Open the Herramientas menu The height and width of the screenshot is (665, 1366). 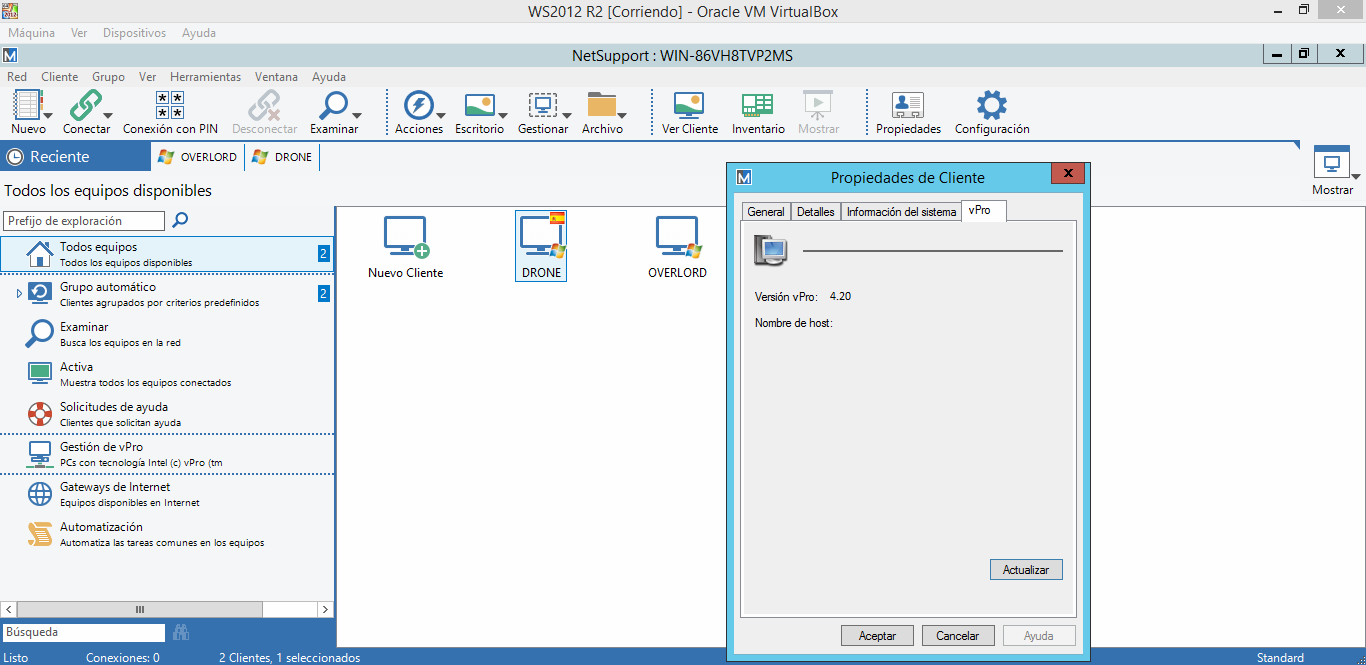[x=205, y=76]
